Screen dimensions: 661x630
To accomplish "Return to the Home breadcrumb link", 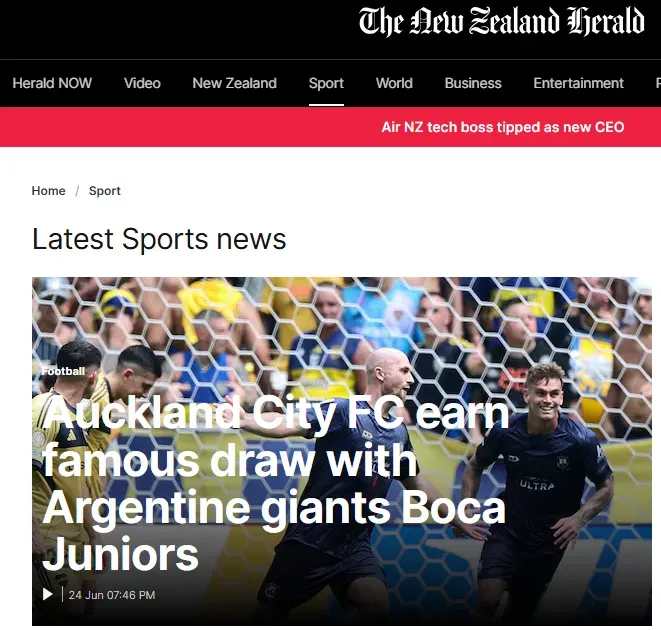I will pyautogui.click(x=48, y=191).
